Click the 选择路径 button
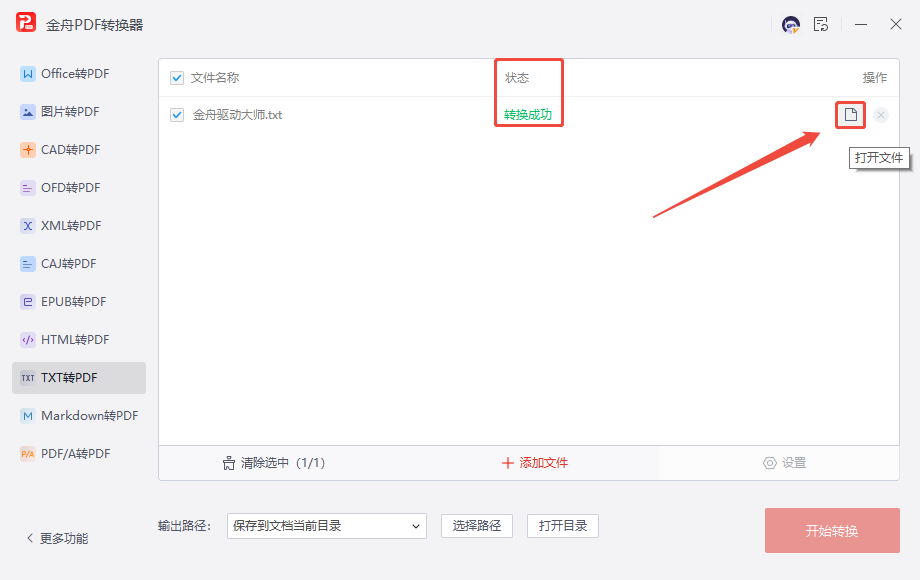Viewport: 920px width, 580px height. point(477,526)
